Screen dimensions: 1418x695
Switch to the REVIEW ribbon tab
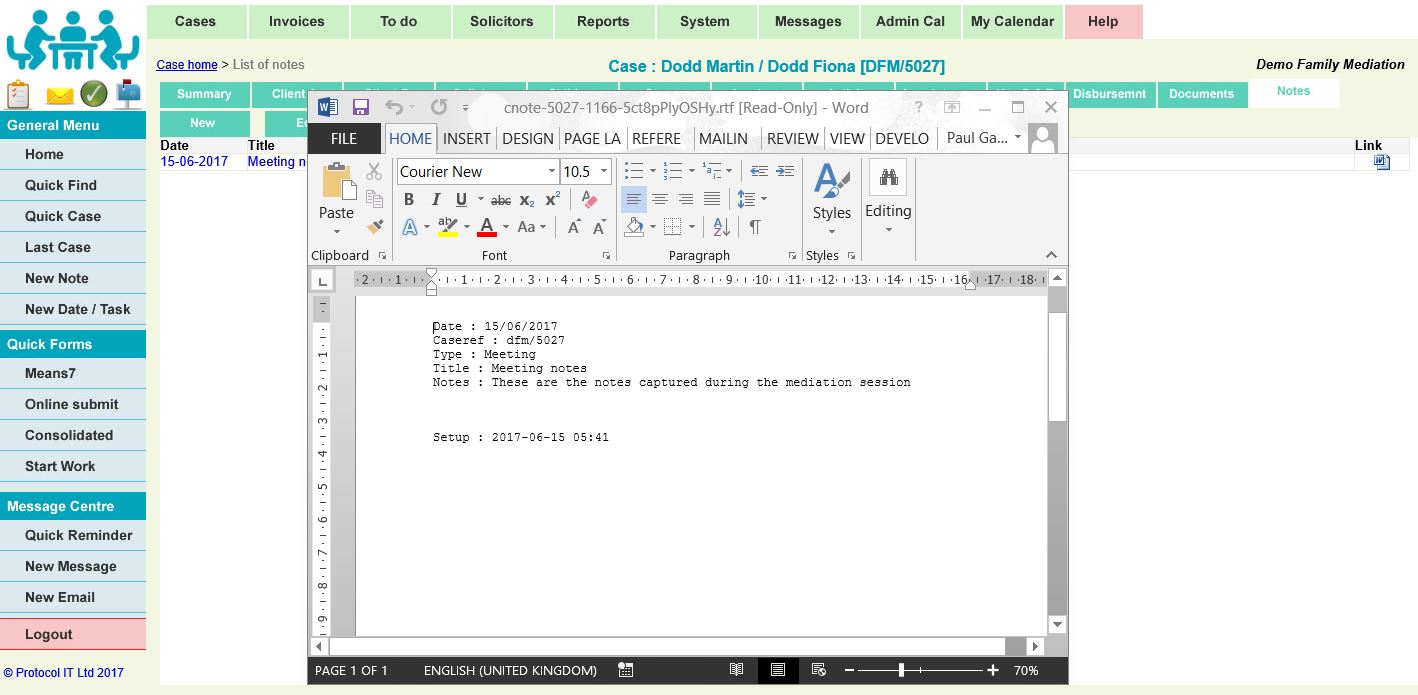point(793,139)
